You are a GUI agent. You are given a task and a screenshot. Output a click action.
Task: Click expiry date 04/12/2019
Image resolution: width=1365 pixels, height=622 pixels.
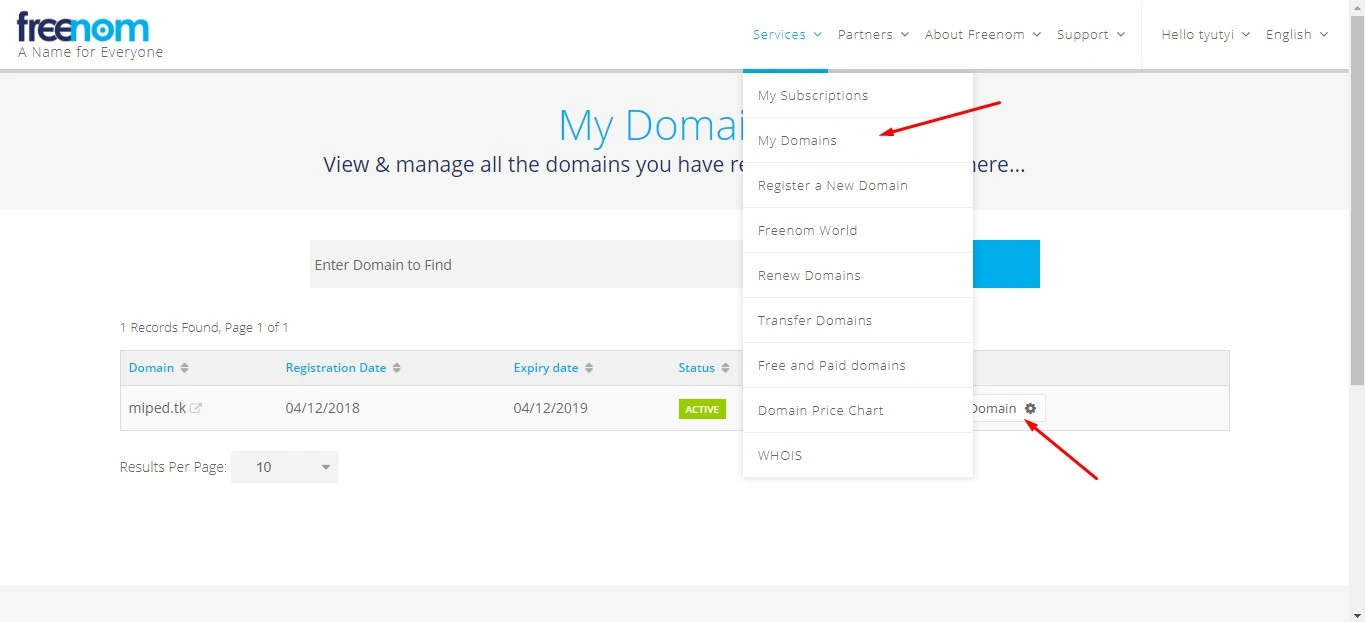pos(551,408)
